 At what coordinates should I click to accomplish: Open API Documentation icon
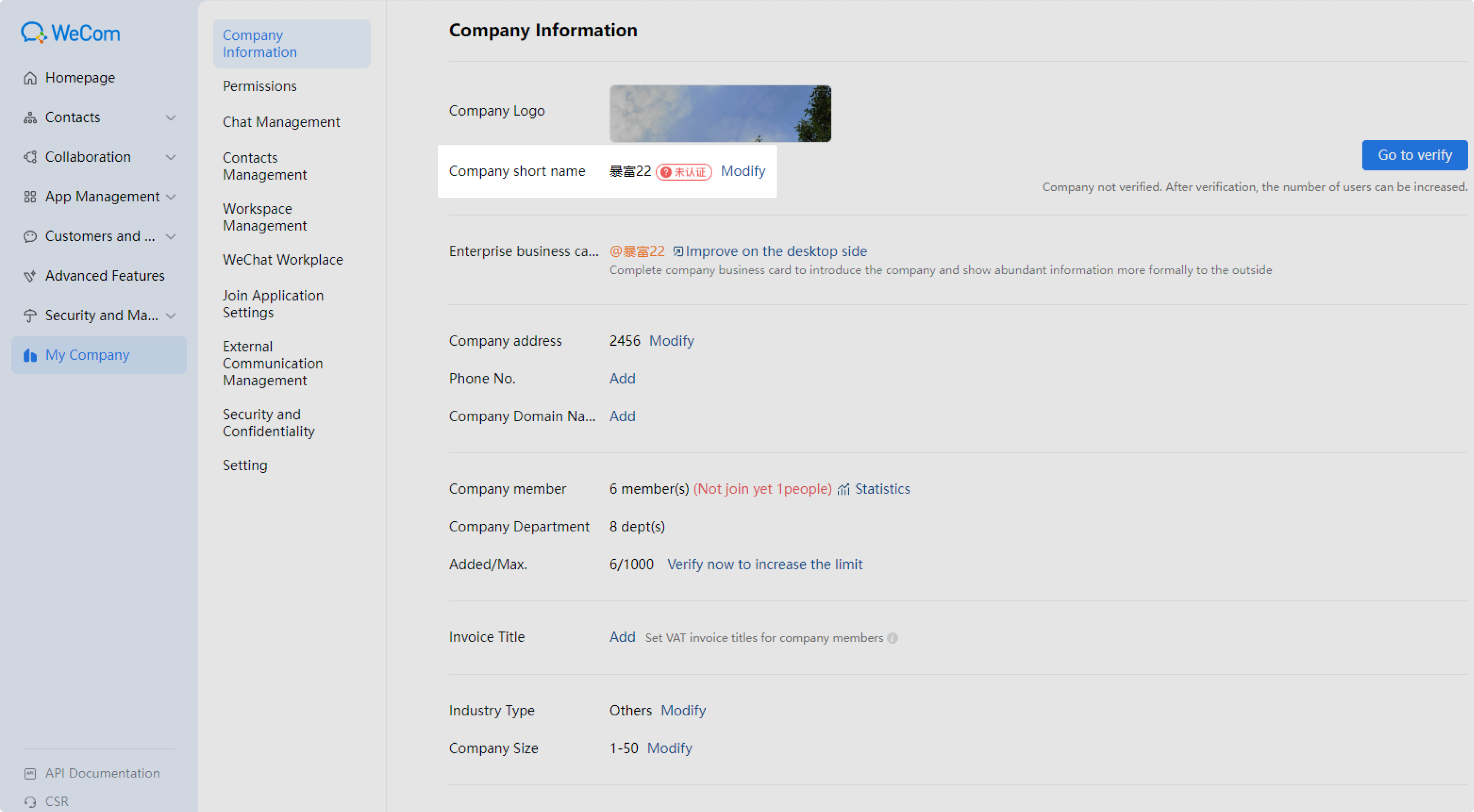(x=30, y=774)
